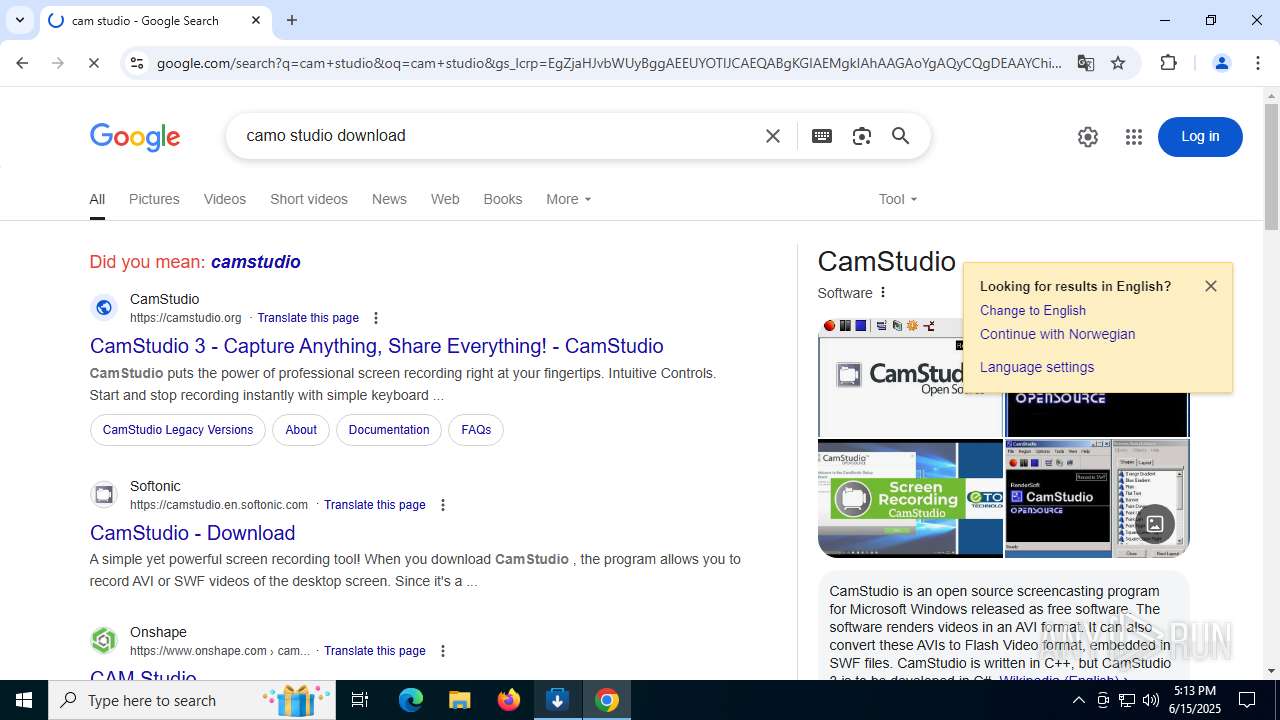
Task: Open the on-screen keyboard input tool
Action: click(x=822, y=136)
